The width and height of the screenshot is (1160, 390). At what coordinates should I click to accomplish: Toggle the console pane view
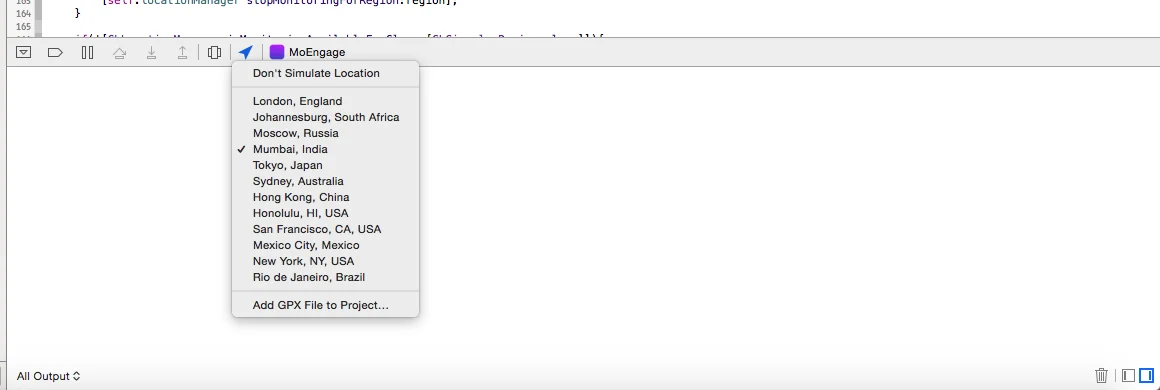1146,376
